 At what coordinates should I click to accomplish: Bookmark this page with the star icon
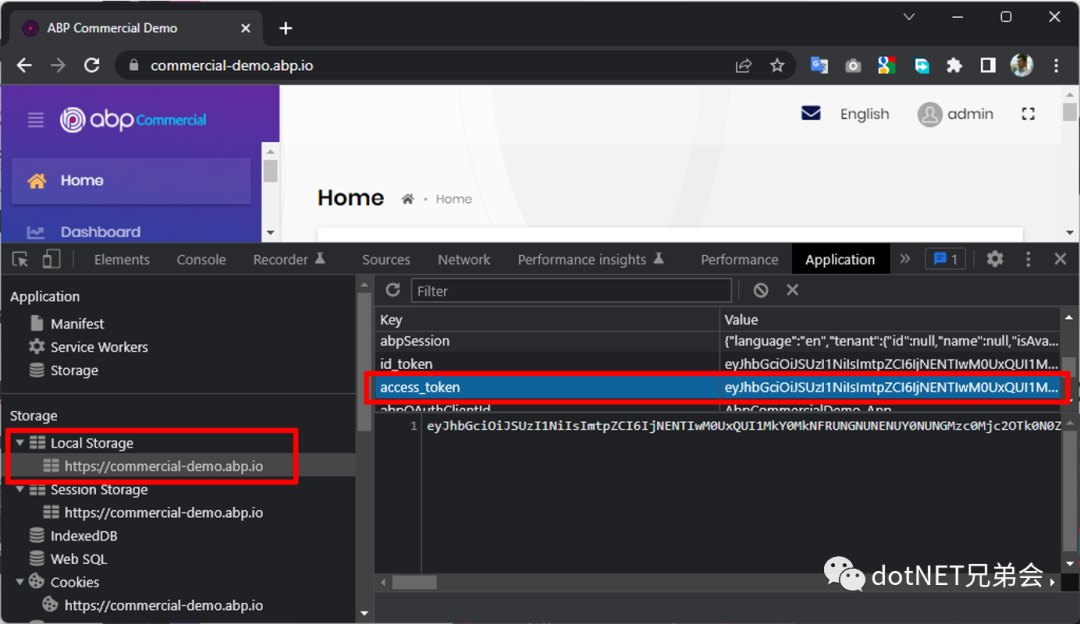[x=777, y=65]
